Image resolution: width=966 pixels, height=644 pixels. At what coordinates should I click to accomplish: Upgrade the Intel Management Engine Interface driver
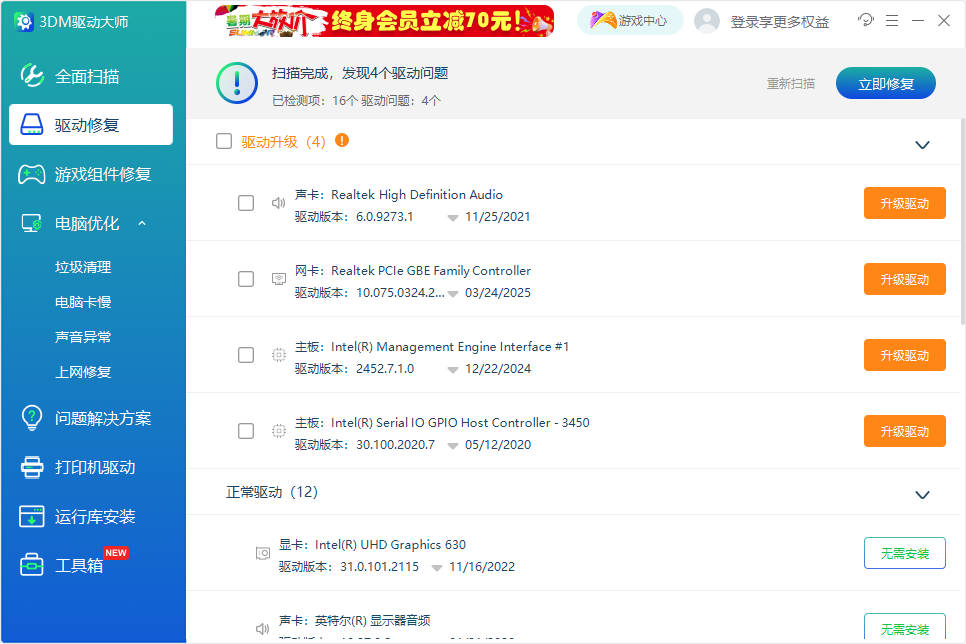tap(904, 355)
